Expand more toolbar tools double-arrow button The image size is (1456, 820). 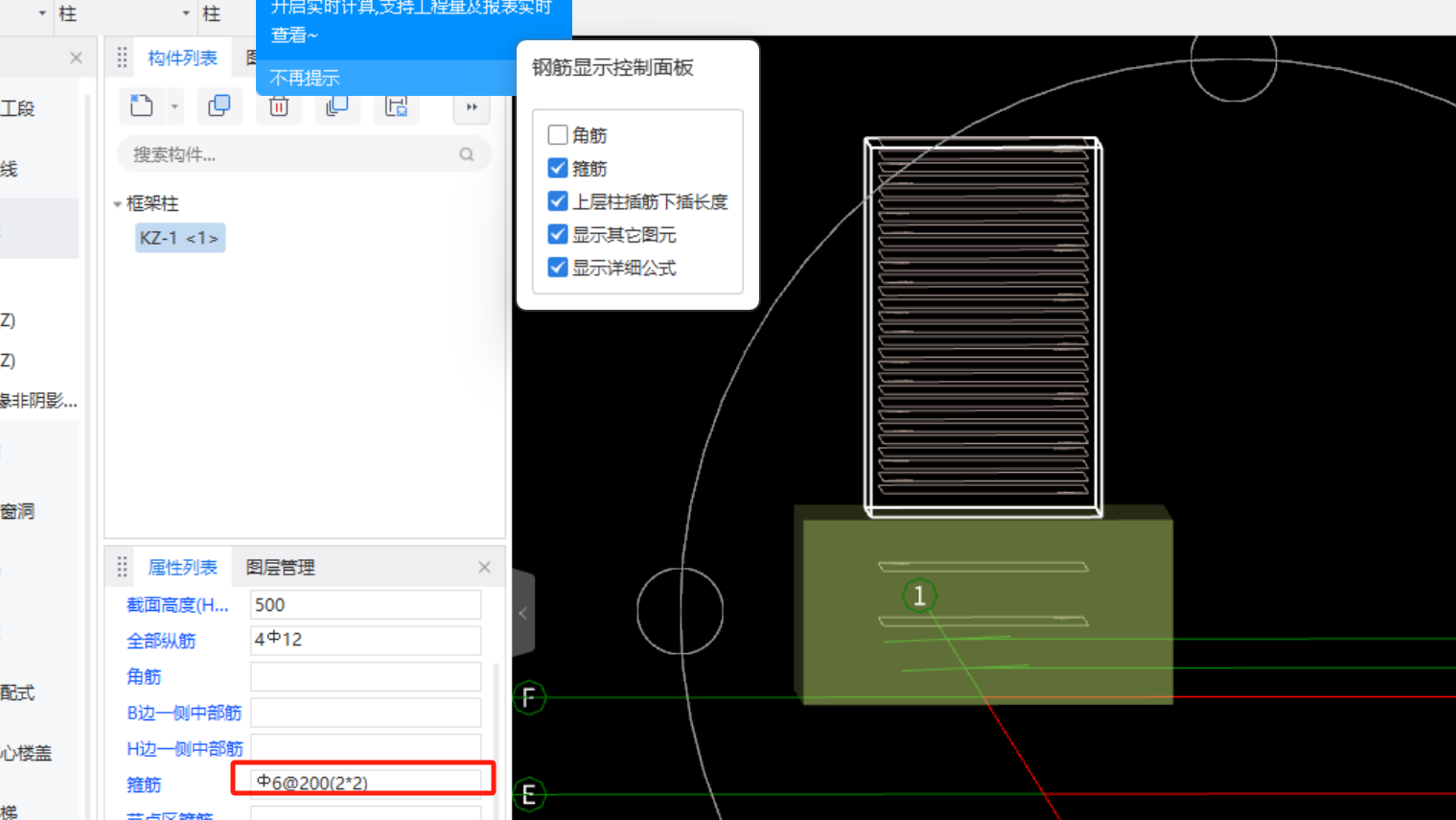pos(472,106)
